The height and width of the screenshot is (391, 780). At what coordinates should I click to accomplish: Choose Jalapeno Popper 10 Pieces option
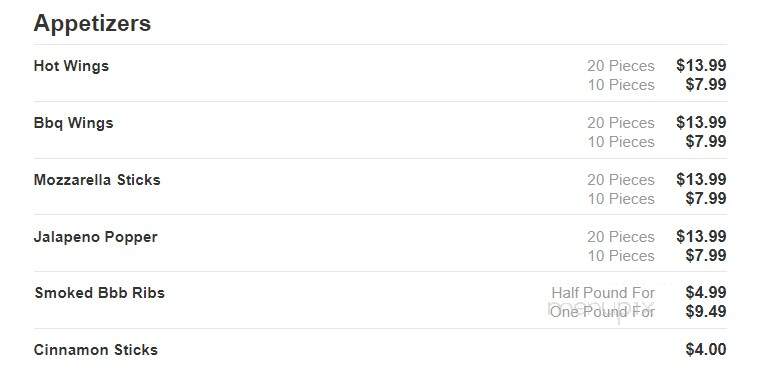point(621,256)
